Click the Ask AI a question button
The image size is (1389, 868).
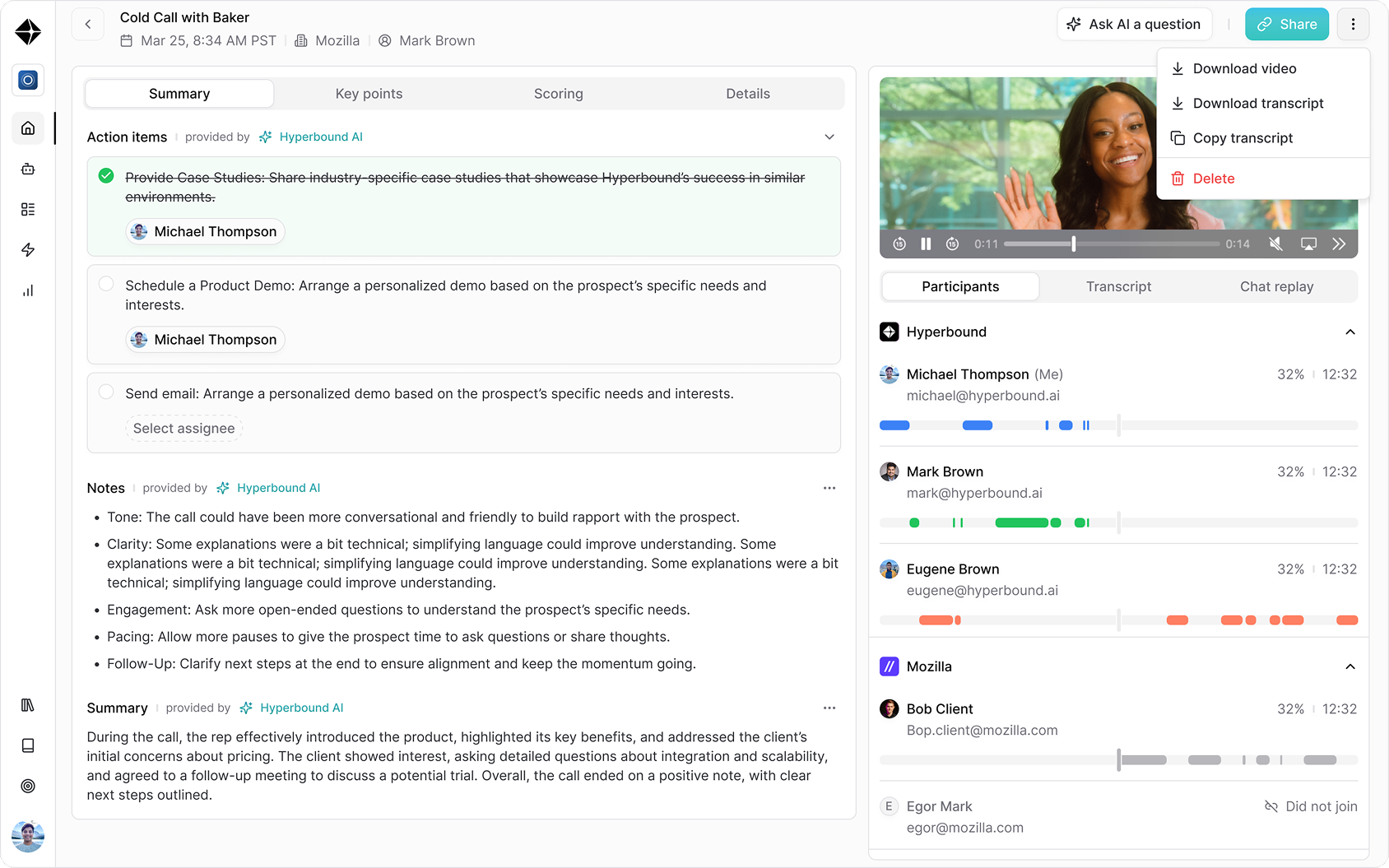coord(1135,25)
